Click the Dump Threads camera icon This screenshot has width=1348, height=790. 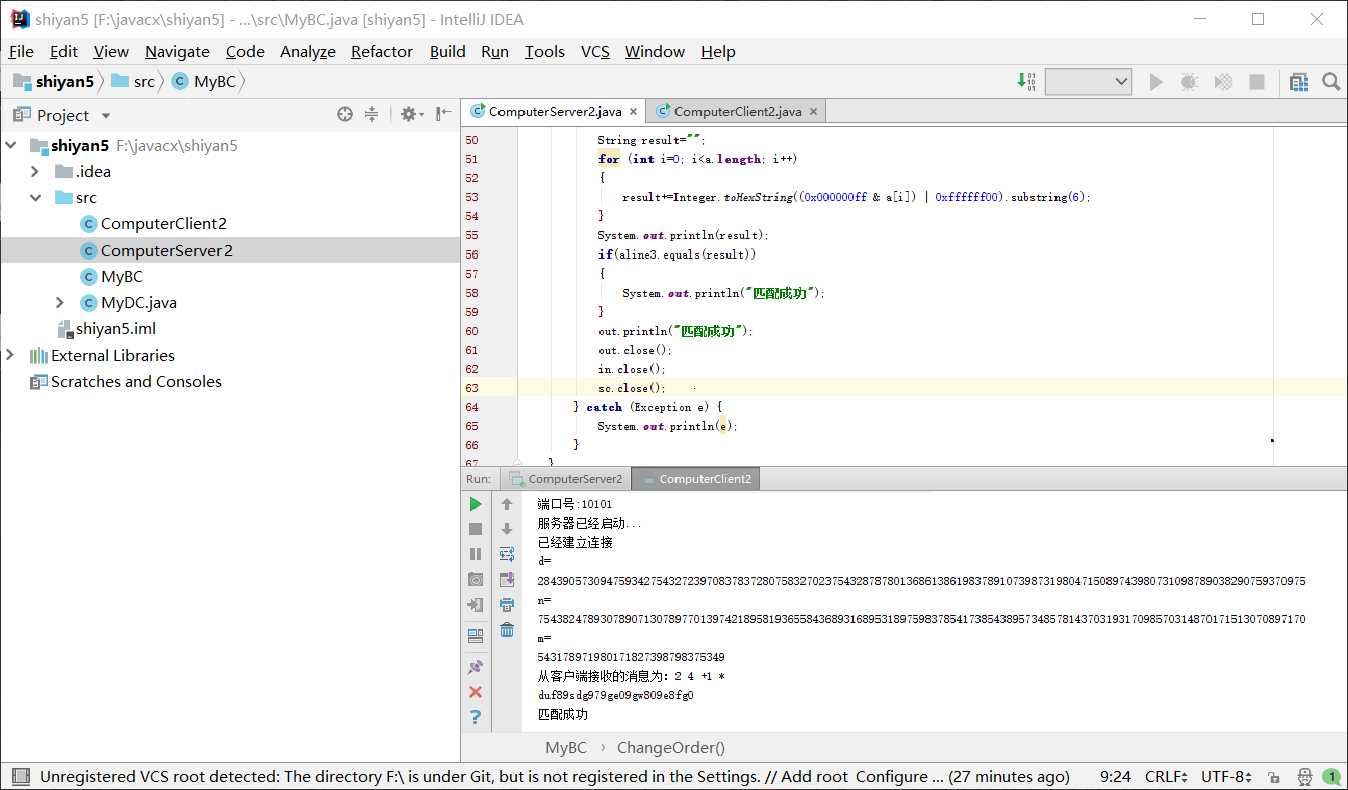coord(476,579)
